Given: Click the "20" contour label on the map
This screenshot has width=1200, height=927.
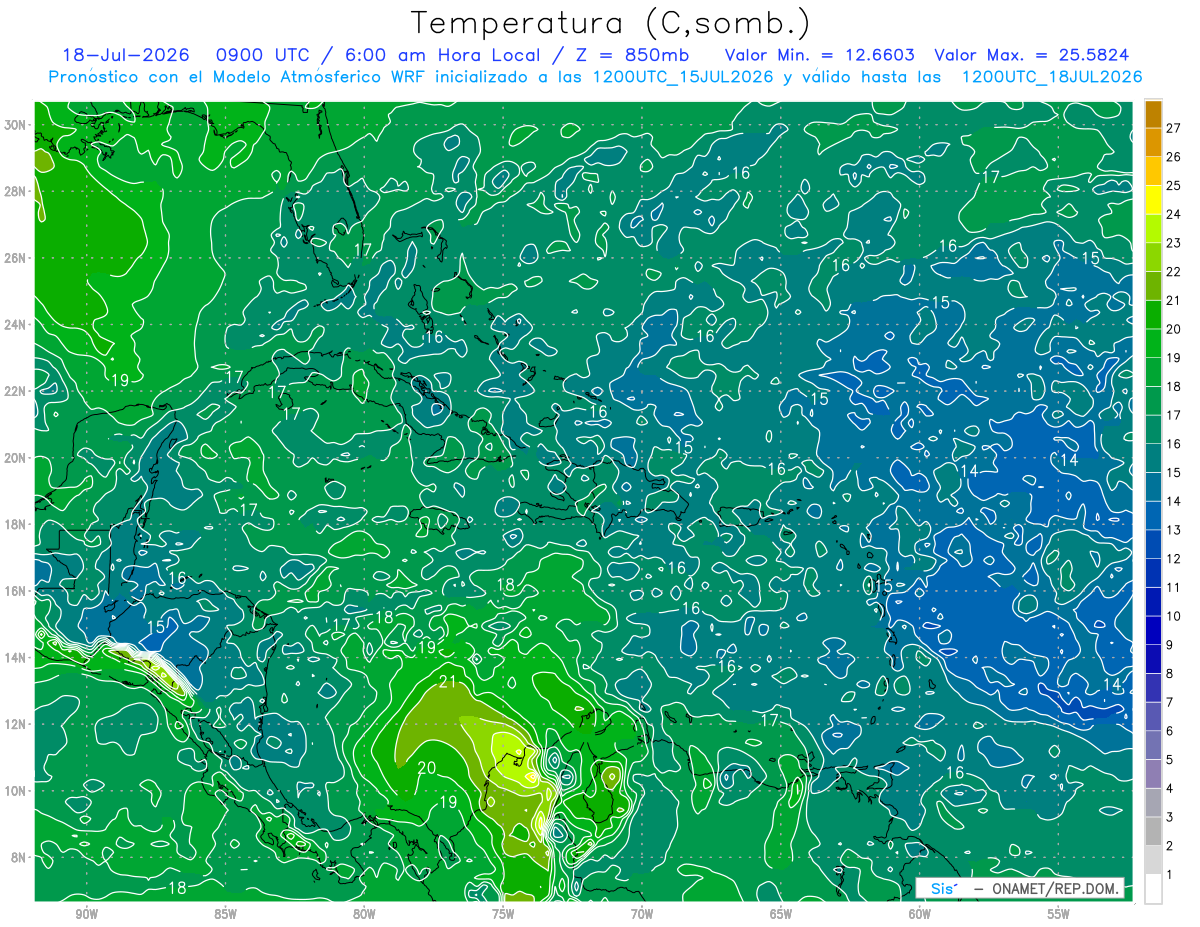Looking at the screenshot, I should click(x=426, y=768).
